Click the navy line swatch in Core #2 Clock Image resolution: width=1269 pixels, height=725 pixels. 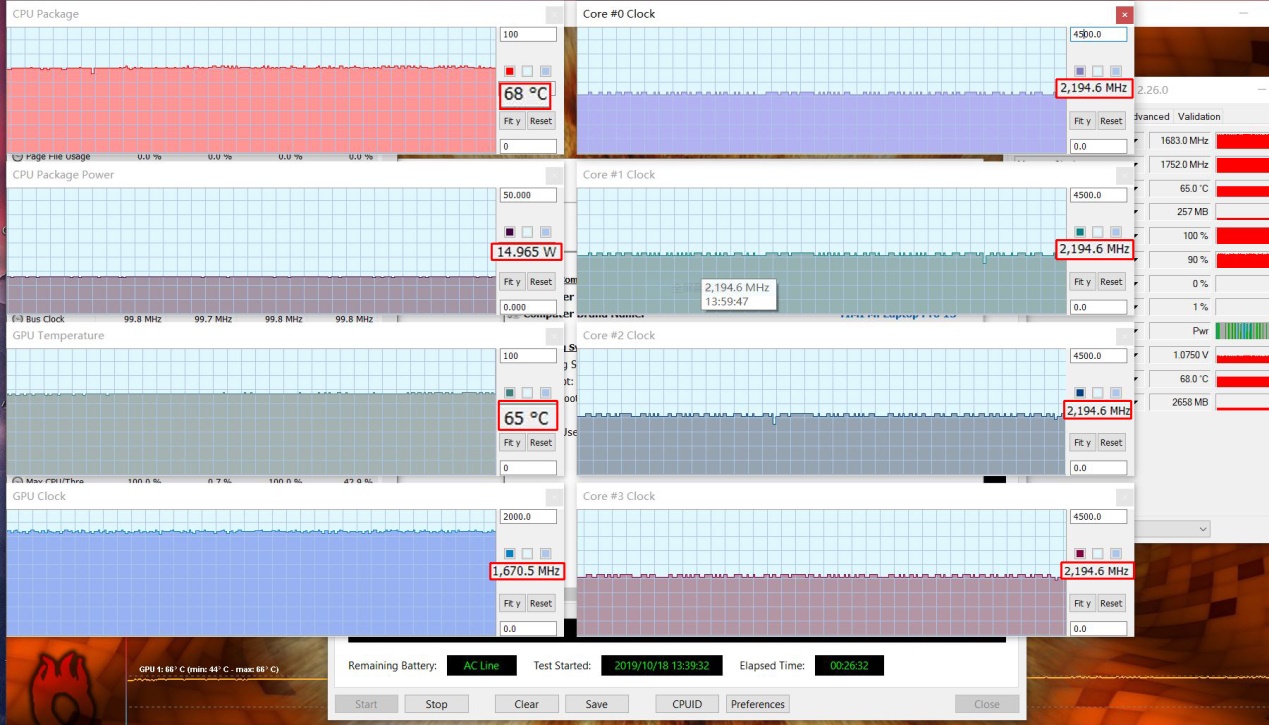[1080, 392]
